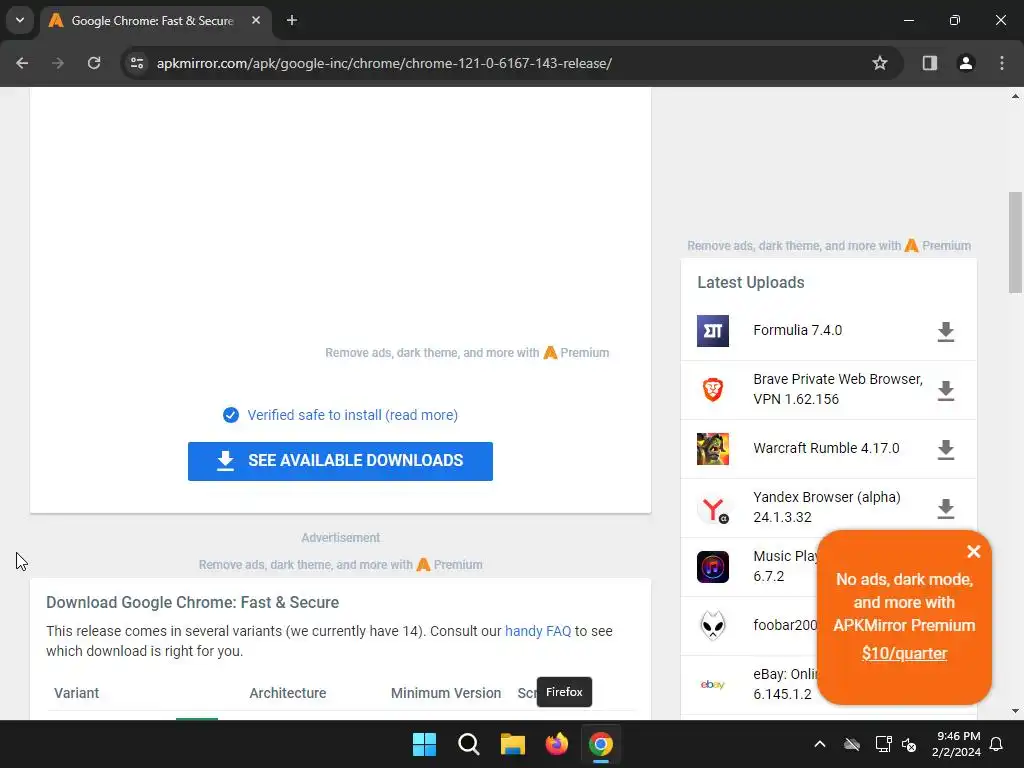Viewport: 1024px width, 768px height.
Task: Open the Chrome three-dot menu
Action: (x=1002, y=63)
